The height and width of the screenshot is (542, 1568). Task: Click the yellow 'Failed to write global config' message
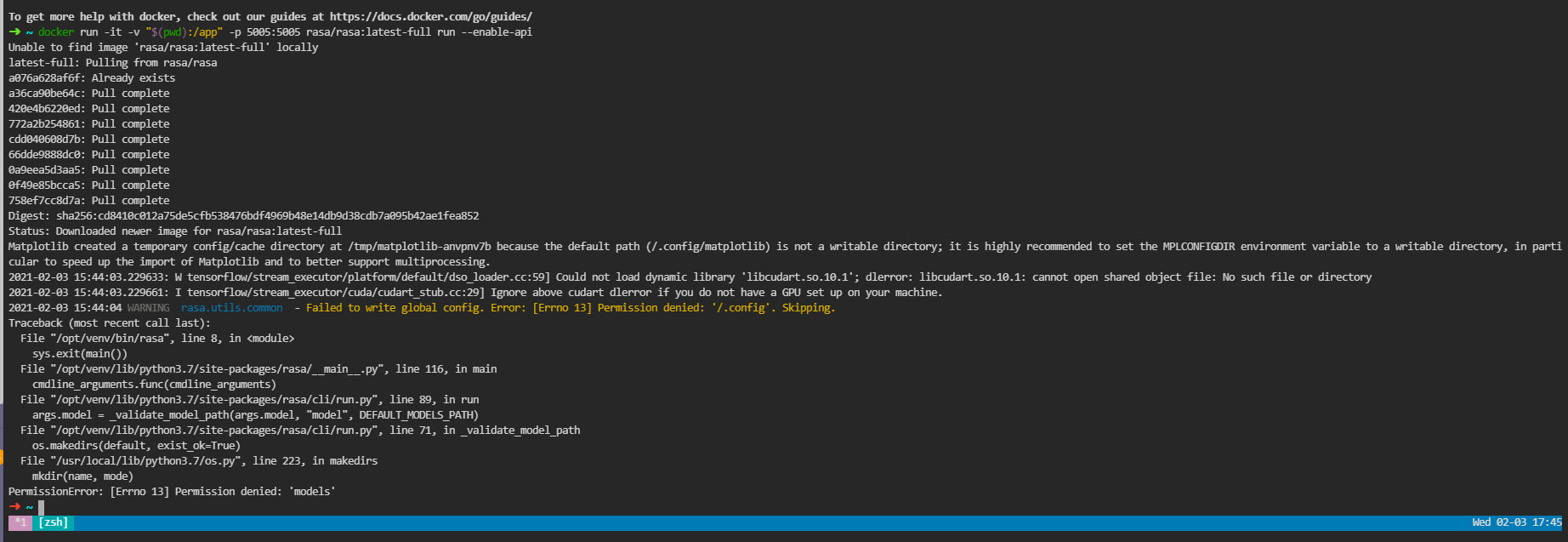(571, 307)
